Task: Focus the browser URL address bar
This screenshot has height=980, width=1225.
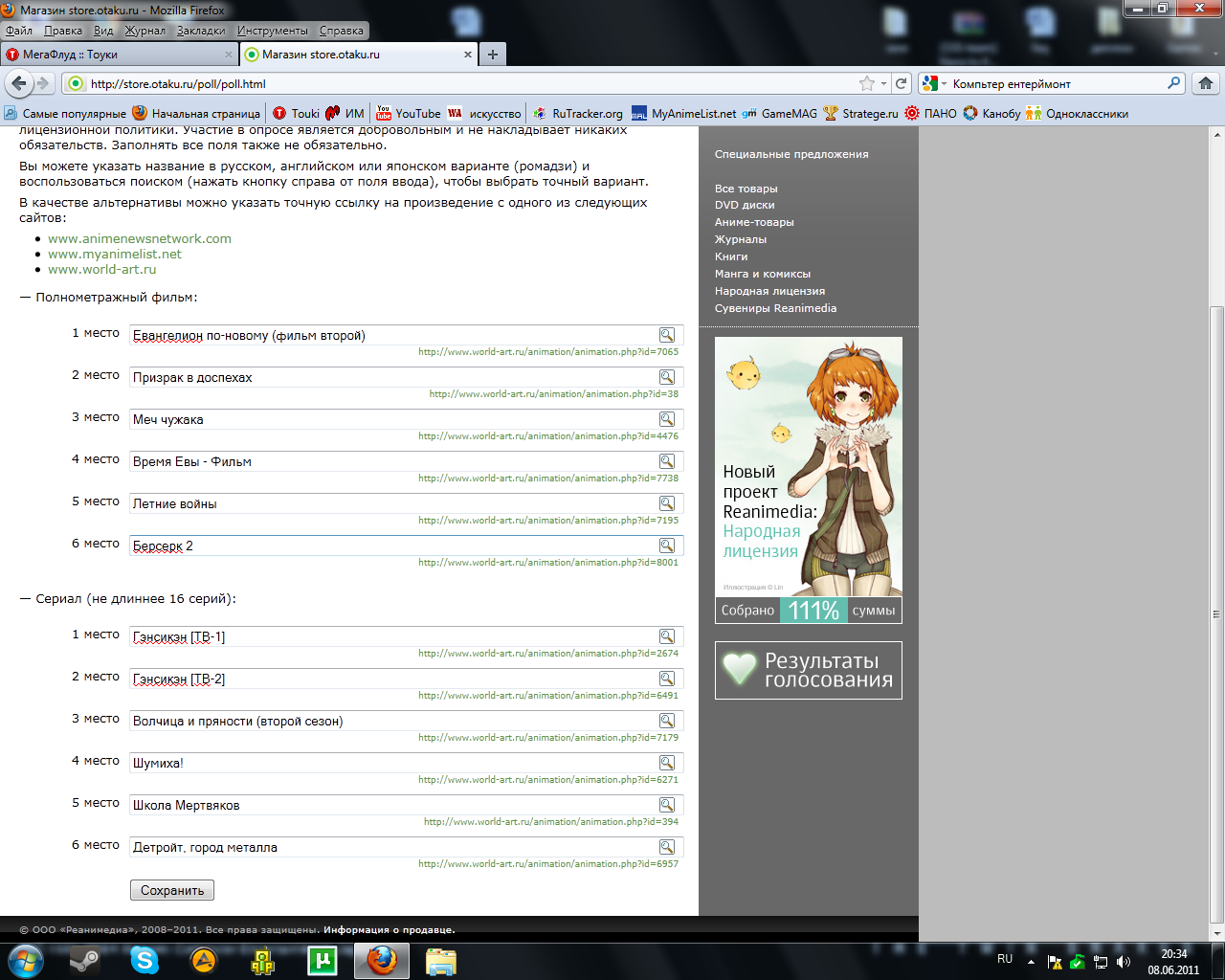Action: click(x=469, y=83)
